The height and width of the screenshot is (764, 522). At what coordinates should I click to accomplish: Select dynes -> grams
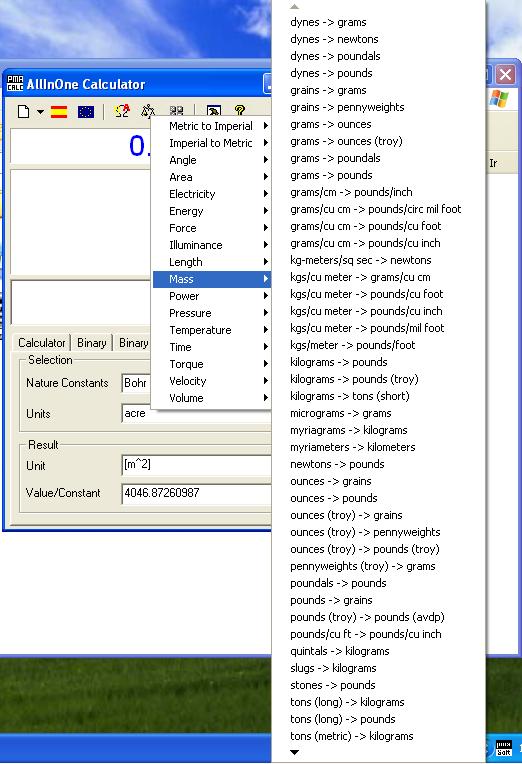378,22
